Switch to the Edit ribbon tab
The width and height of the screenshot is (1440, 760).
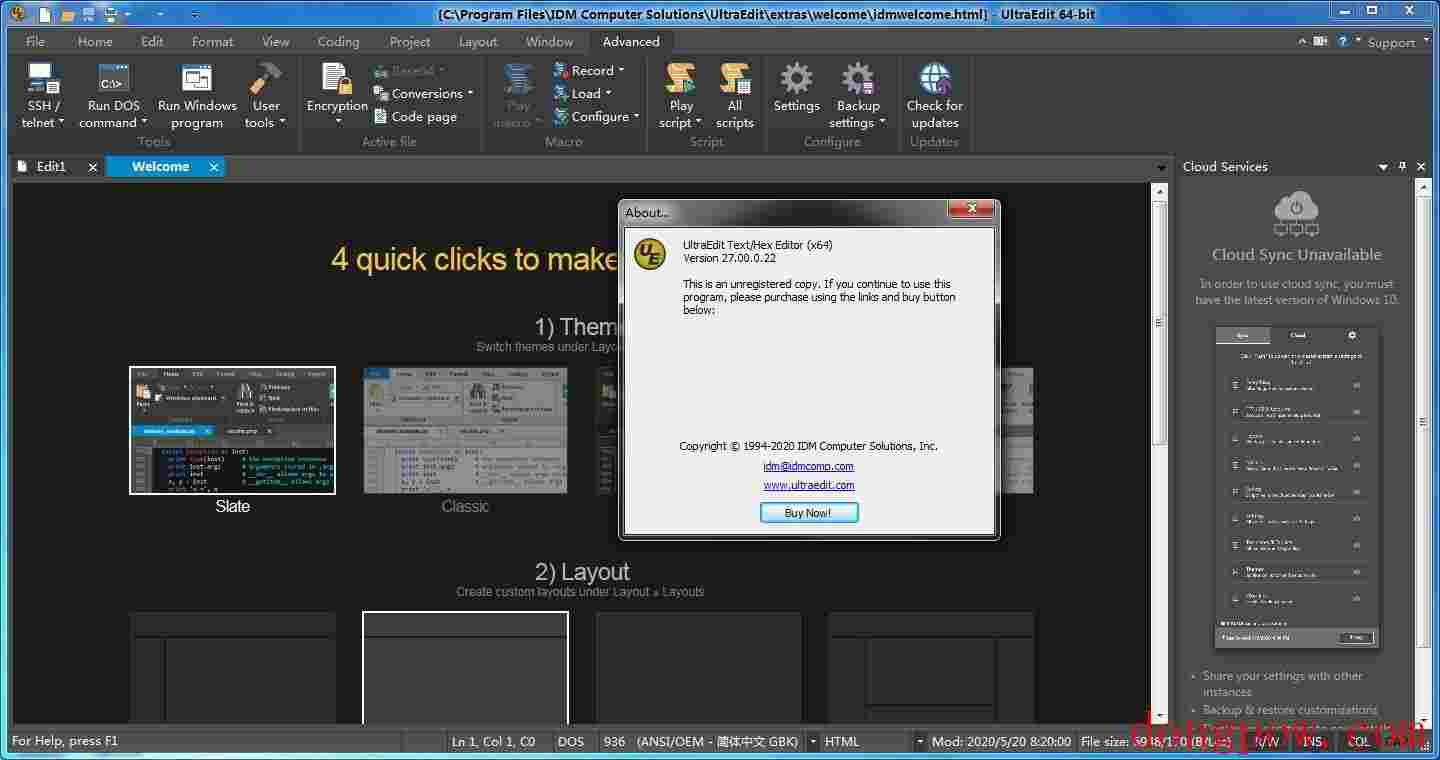coord(152,41)
